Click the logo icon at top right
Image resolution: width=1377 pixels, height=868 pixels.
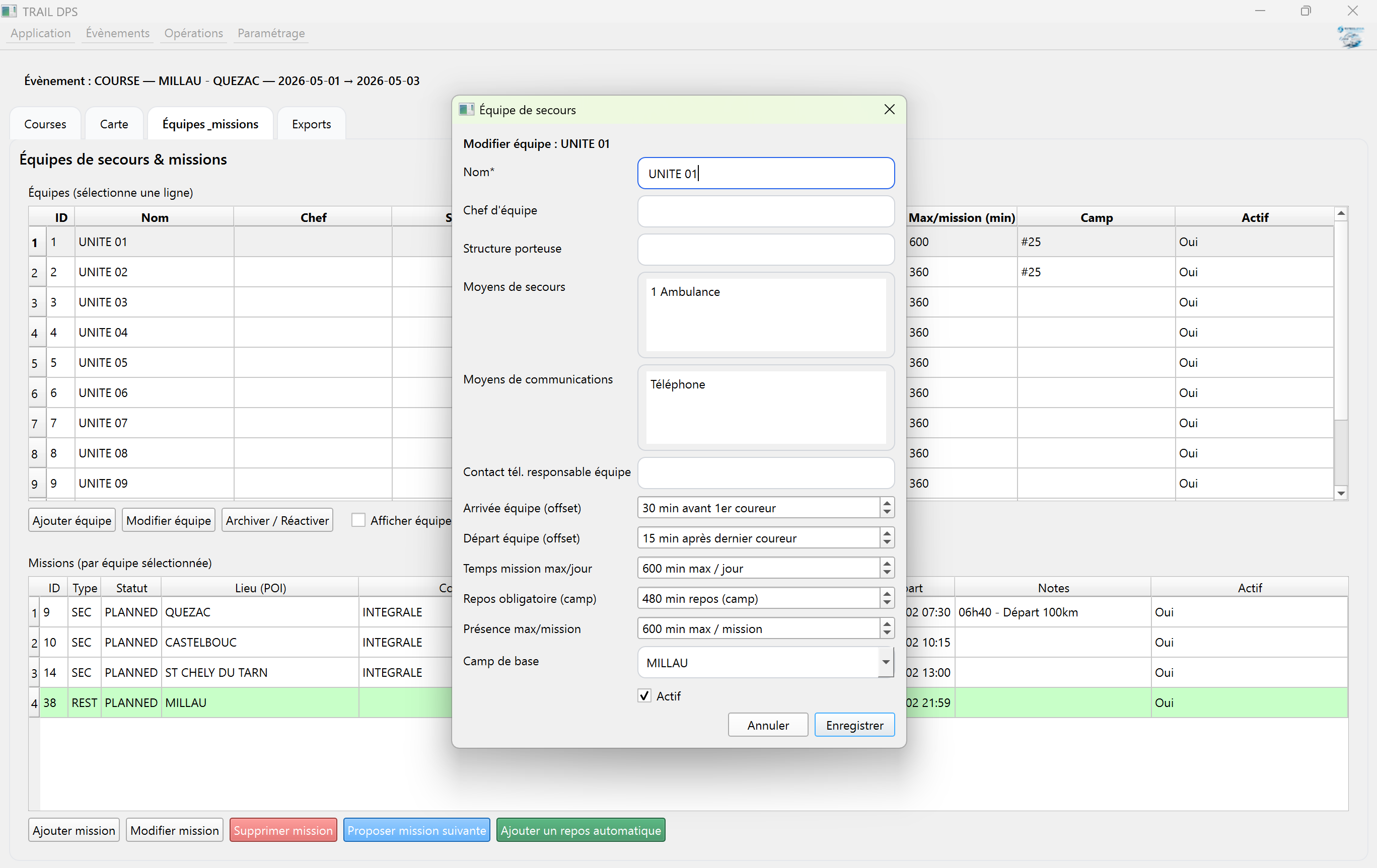pyautogui.click(x=1350, y=38)
